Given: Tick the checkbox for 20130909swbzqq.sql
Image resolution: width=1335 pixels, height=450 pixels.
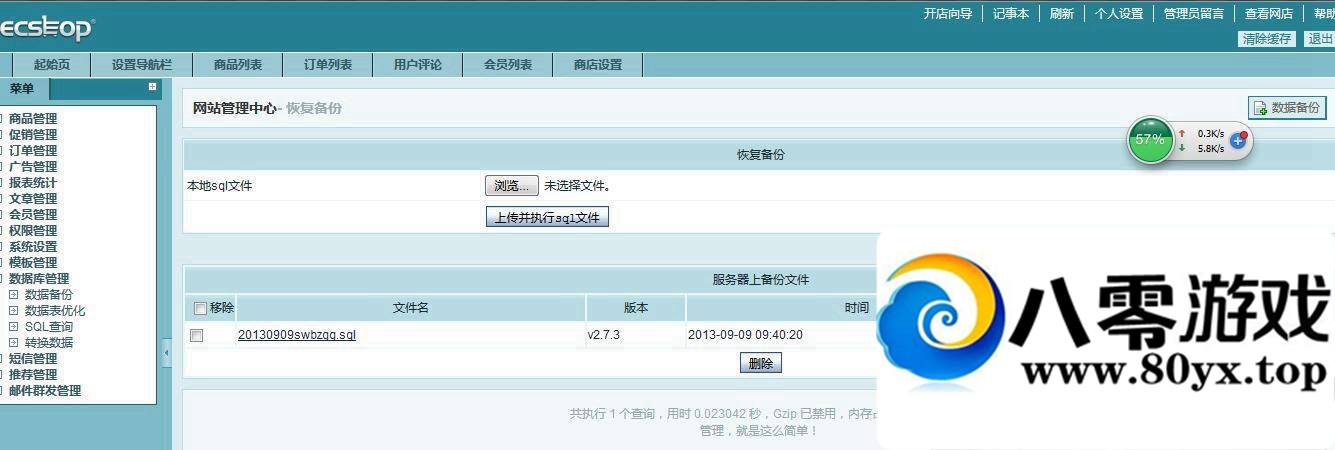Looking at the screenshot, I should [197, 336].
